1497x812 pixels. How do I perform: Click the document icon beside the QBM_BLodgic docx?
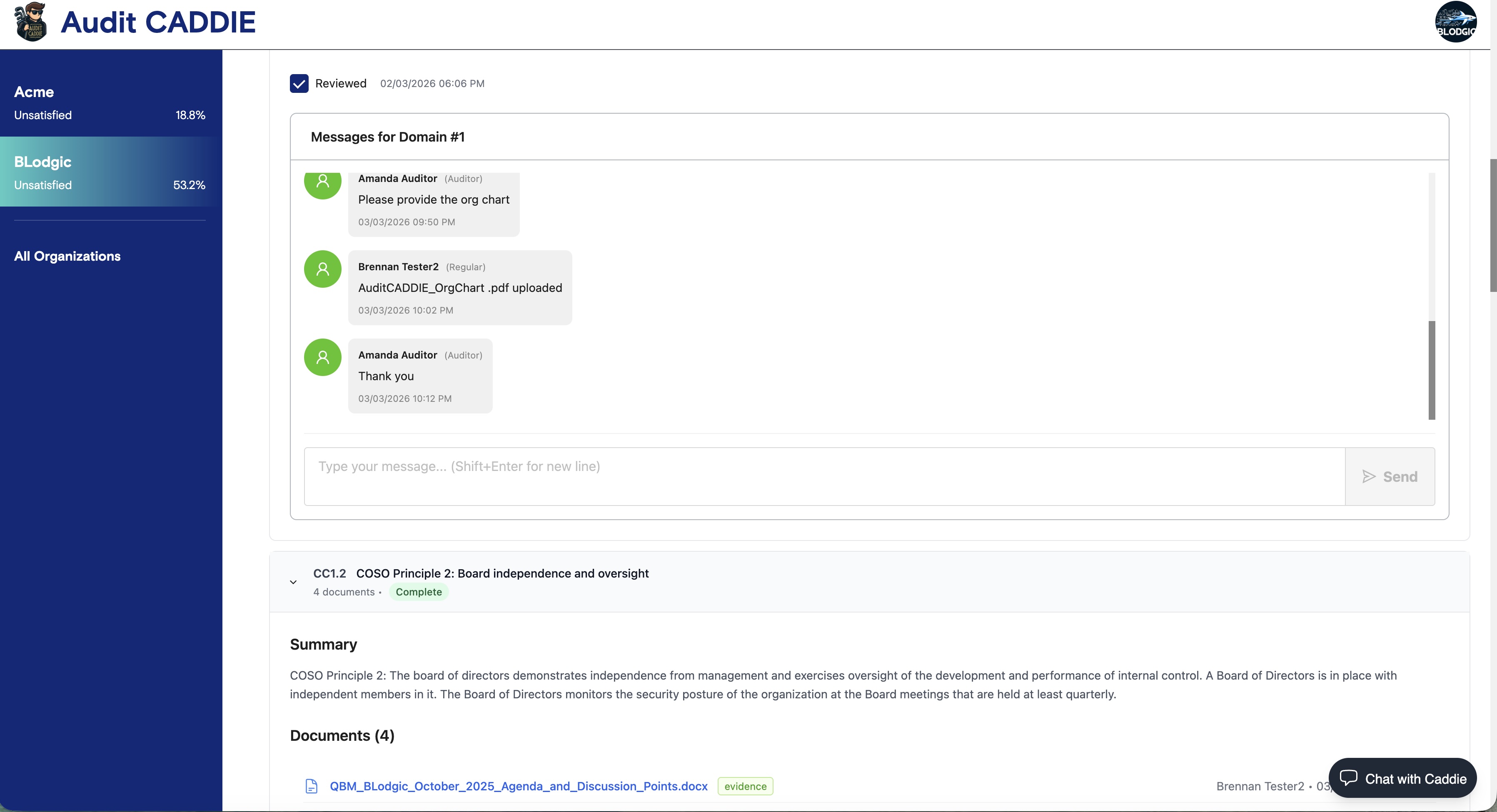(312, 786)
